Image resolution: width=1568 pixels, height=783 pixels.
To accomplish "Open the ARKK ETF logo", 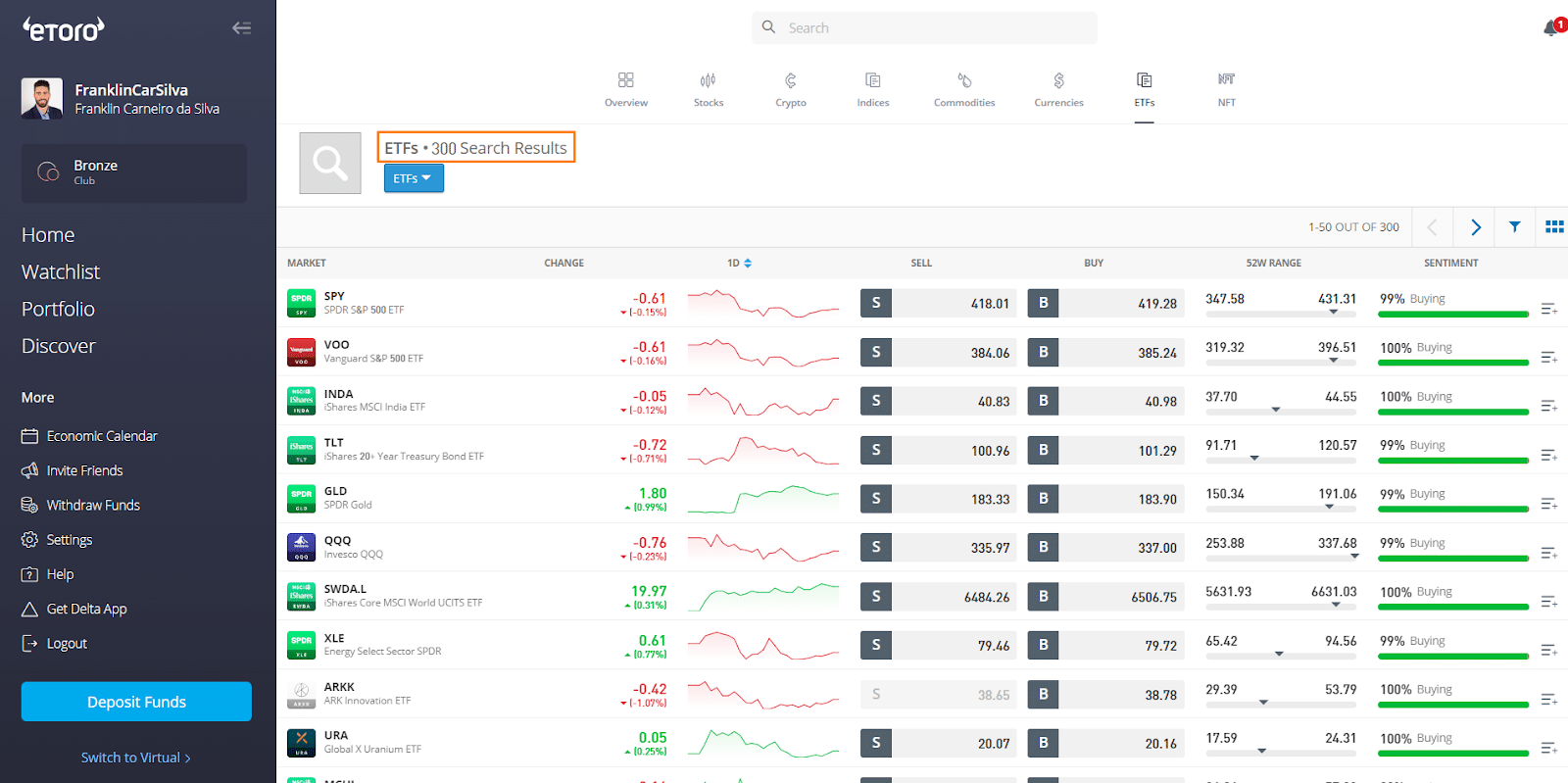I will tap(301, 695).
